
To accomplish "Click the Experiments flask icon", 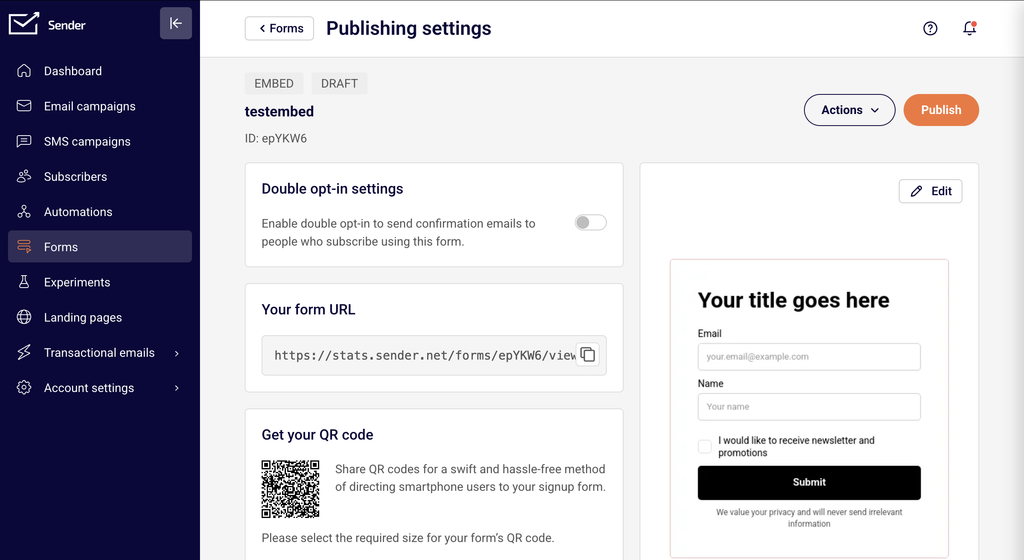I will click(x=24, y=282).
